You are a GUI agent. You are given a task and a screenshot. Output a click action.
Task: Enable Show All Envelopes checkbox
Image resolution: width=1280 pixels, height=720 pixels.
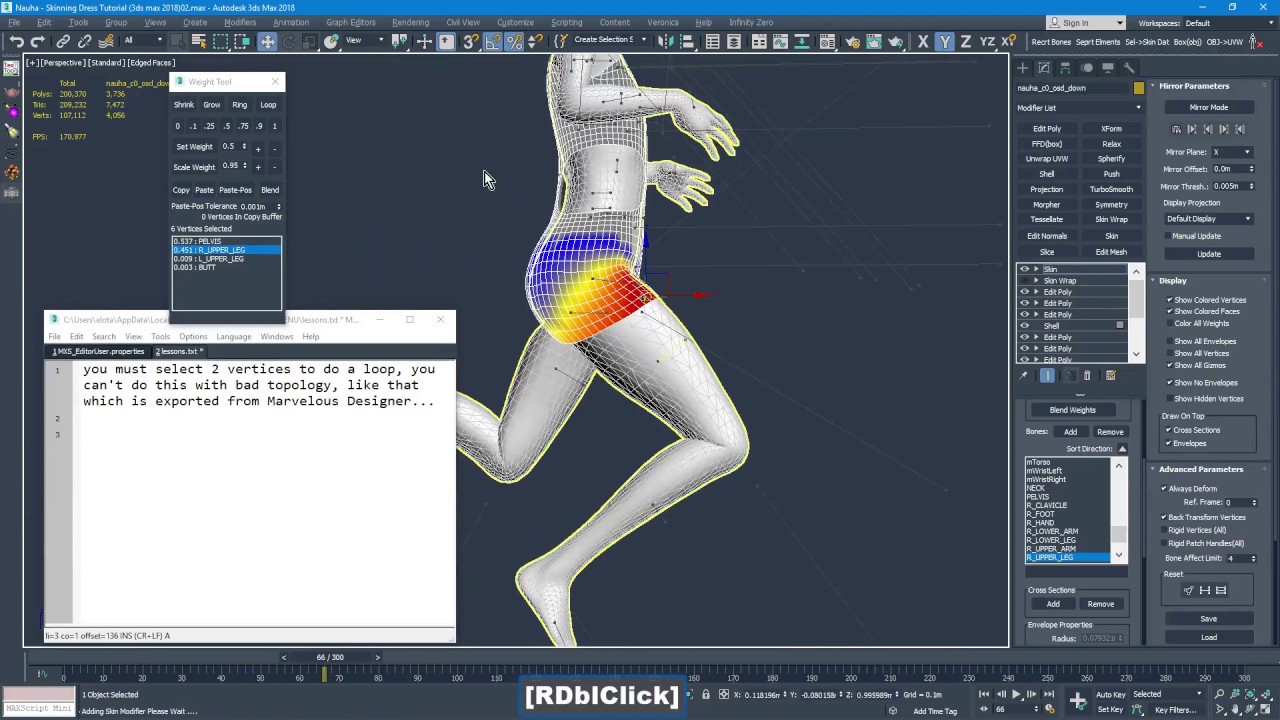[1169, 341]
